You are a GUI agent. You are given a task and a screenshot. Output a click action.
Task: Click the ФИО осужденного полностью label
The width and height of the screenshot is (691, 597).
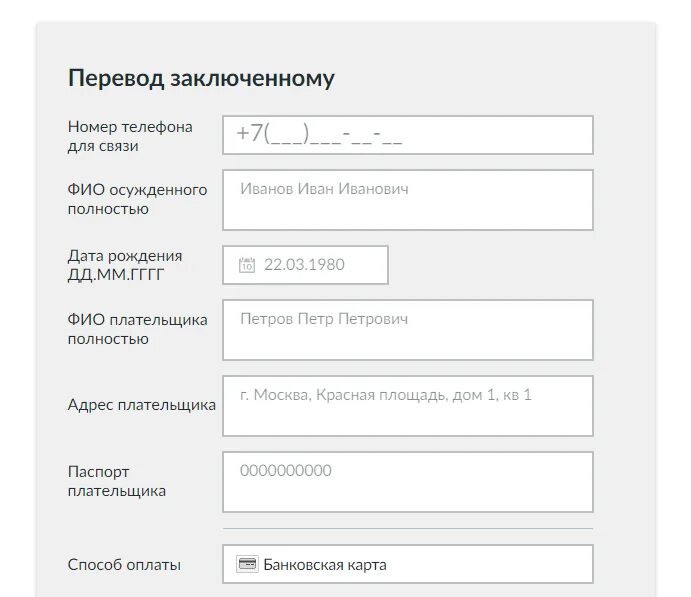click(137, 199)
